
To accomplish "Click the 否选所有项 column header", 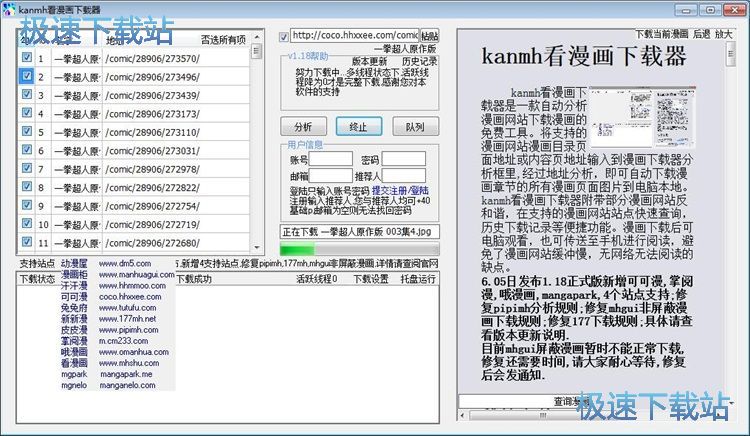I will [223, 40].
